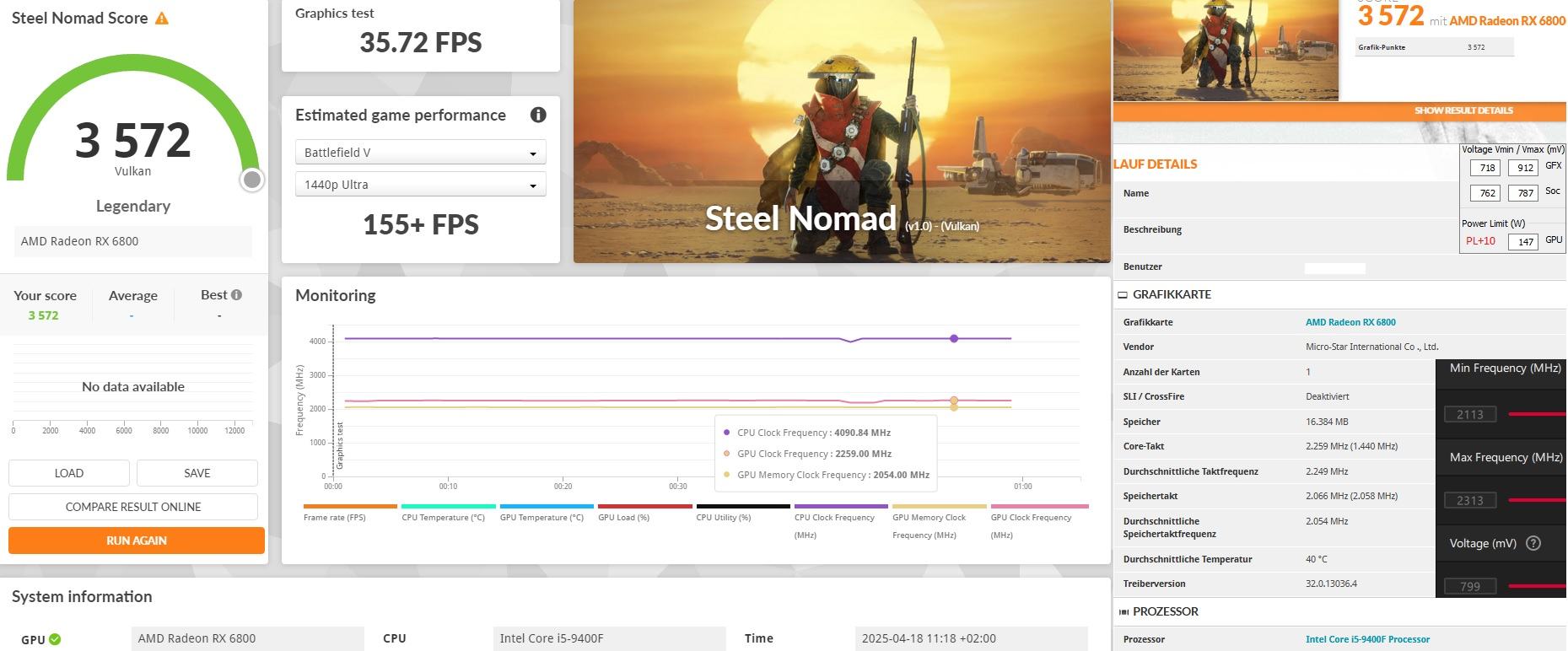Collapse the PROZESSOR section icon
Viewport: 1568px width, 651px height.
point(1123,612)
